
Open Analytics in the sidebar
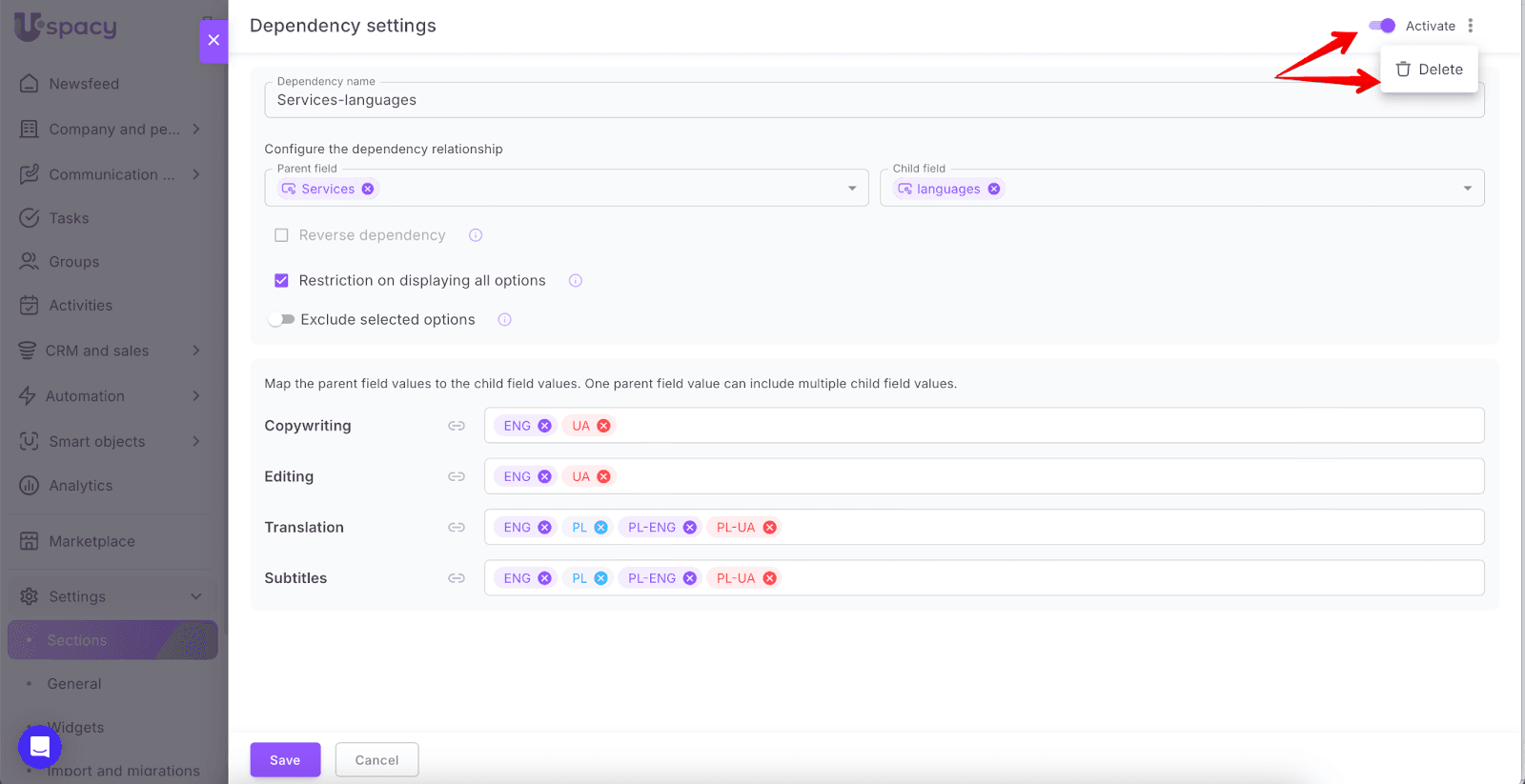(x=81, y=486)
